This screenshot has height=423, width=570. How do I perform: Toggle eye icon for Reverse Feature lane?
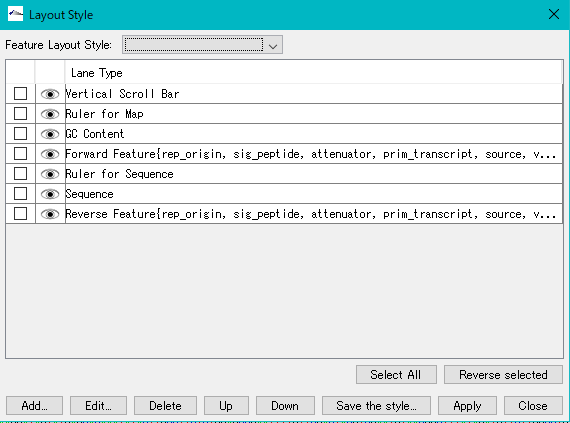coord(50,214)
